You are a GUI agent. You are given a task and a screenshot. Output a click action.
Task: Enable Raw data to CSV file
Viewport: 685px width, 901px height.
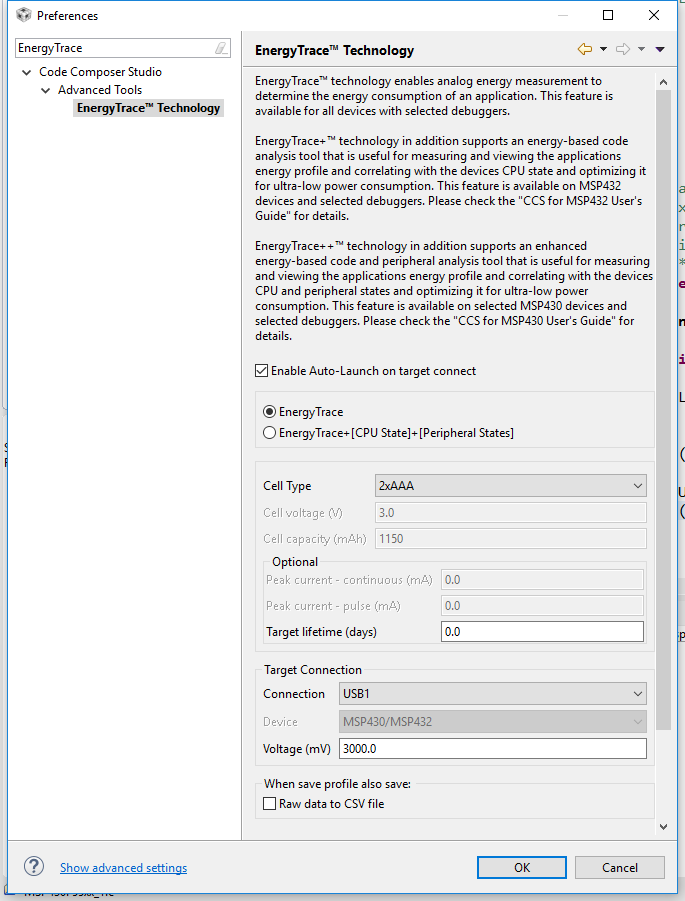click(x=270, y=803)
